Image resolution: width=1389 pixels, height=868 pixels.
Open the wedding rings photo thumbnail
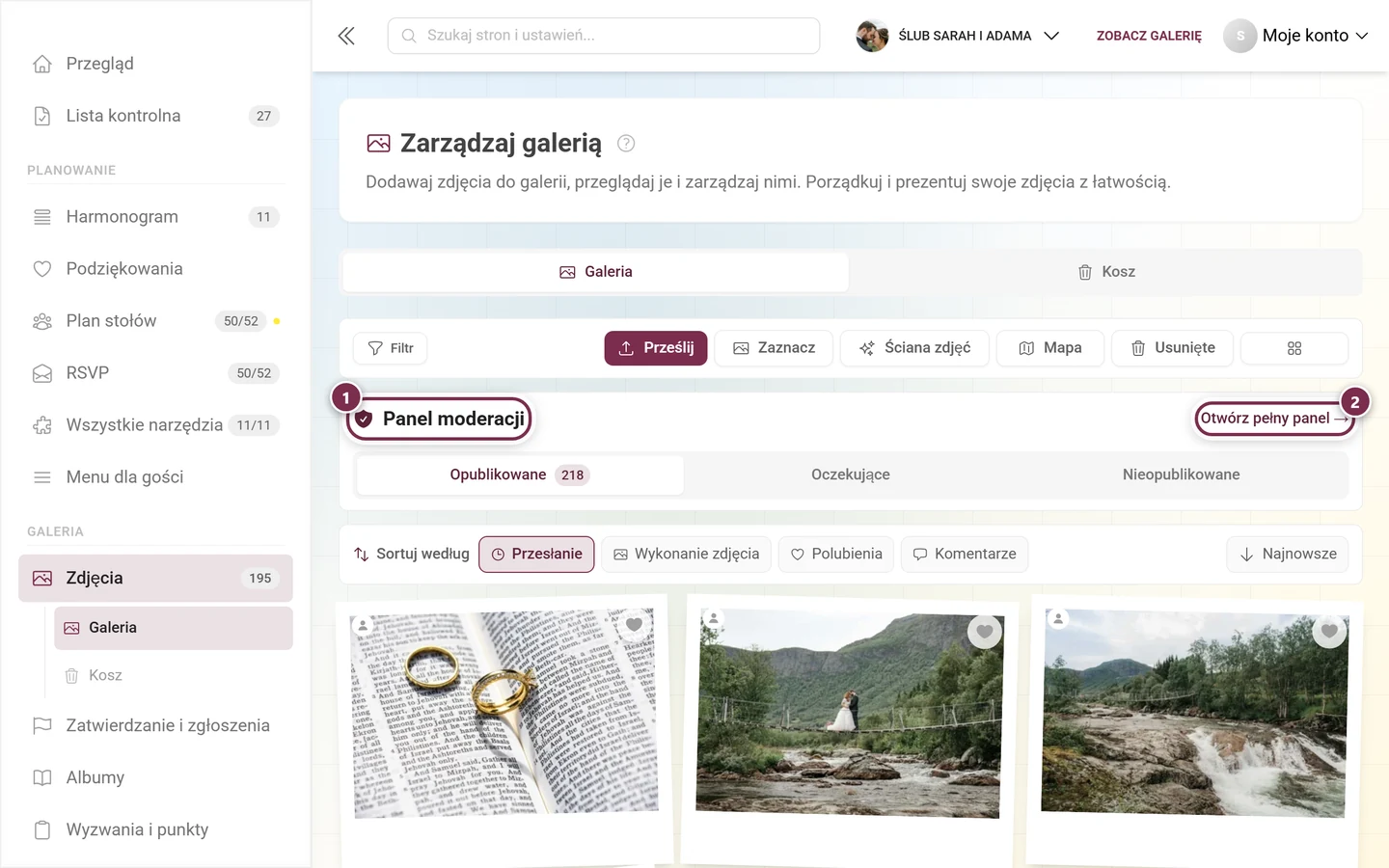(505, 714)
